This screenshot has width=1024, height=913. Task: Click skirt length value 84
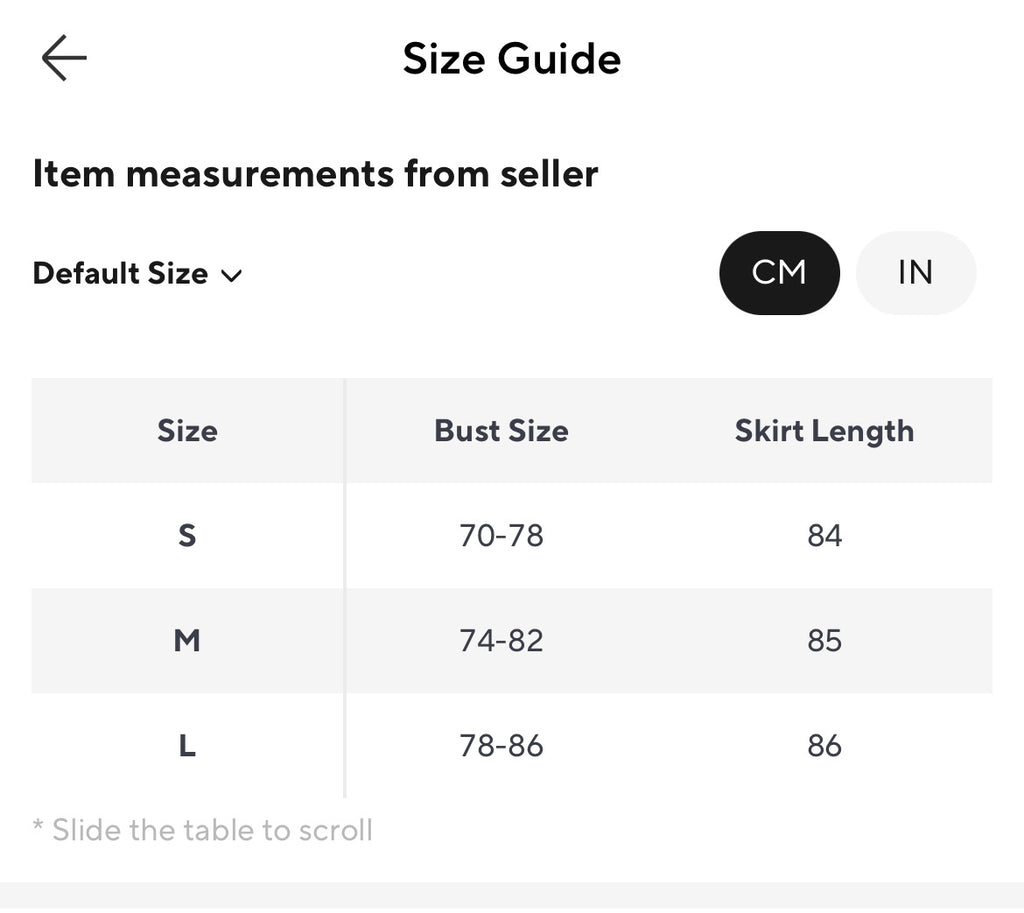(x=825, y=536)
